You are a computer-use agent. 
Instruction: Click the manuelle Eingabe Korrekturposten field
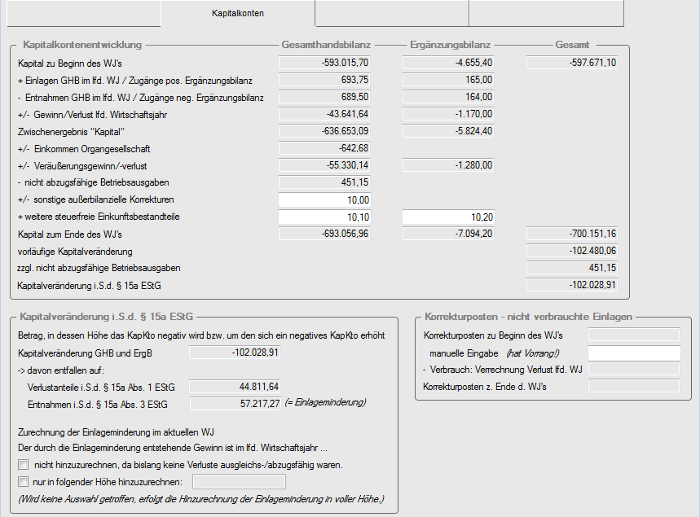pos(634,353)
